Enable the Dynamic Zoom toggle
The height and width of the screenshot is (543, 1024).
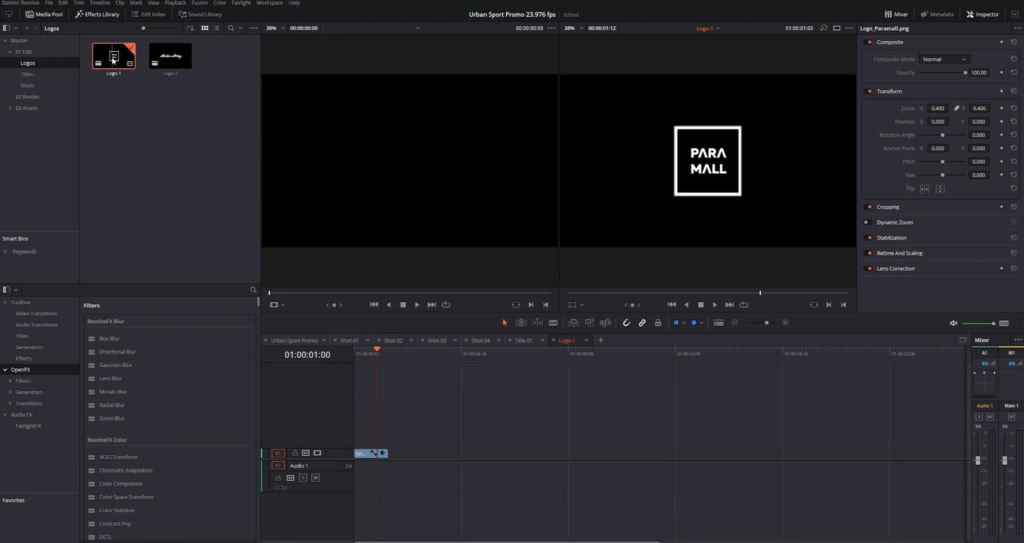868,222
